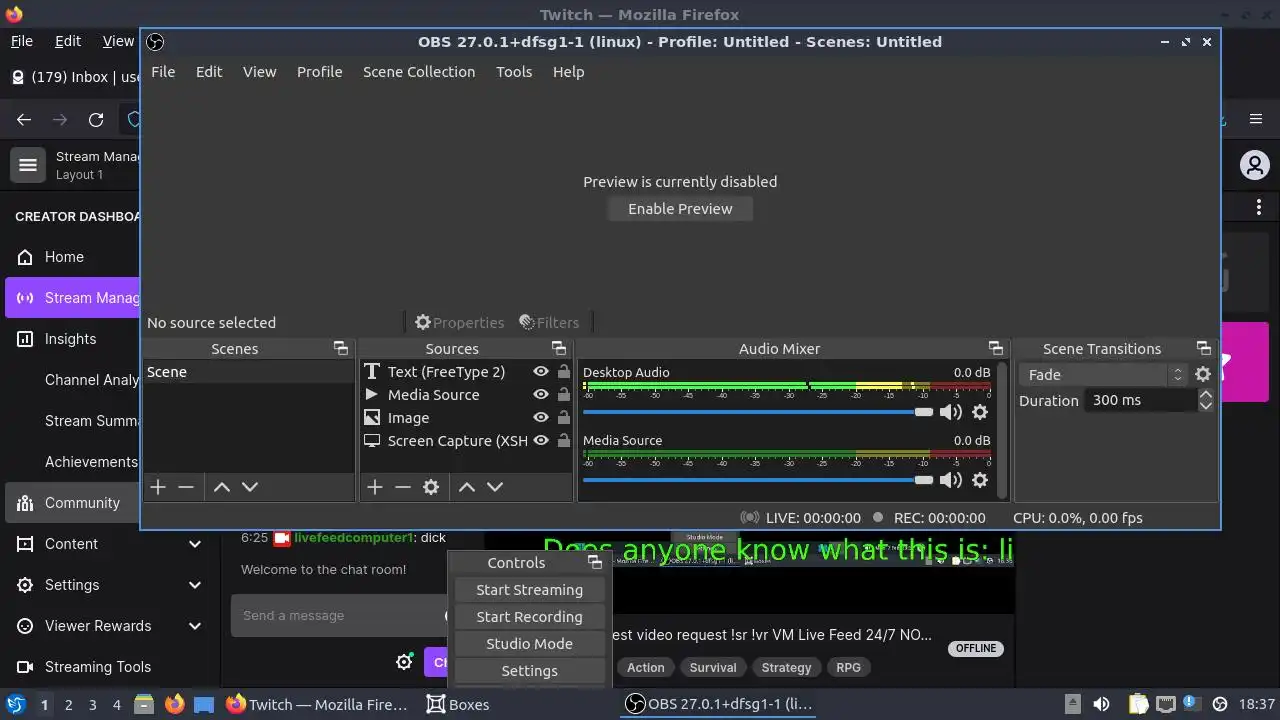Move source up in Sources list
The height and width of the screenshot is (720, 1280).
pyautogui.click(x=467, y=487)
